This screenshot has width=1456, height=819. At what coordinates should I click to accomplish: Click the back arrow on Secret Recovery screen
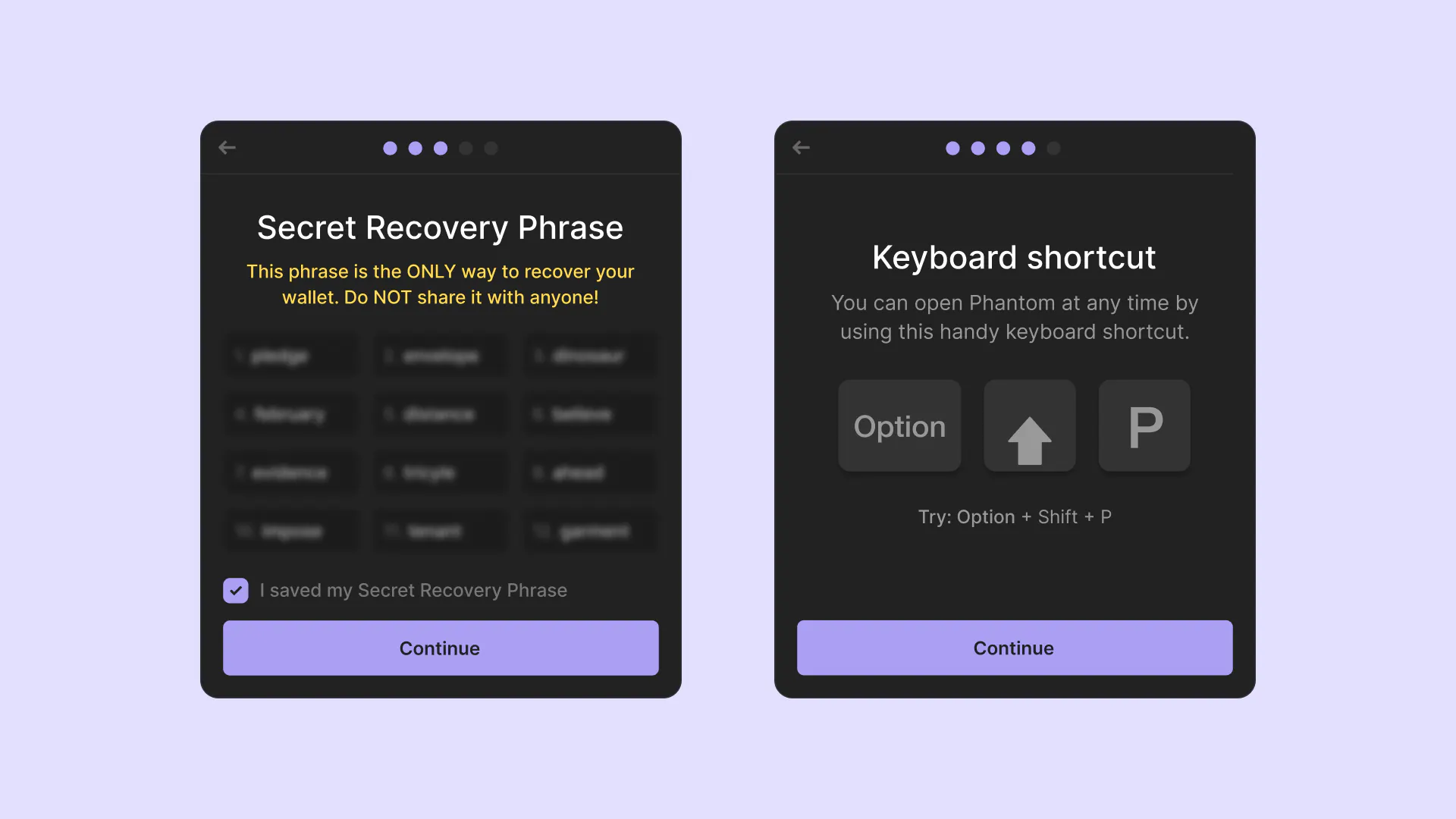click(227, 148)
